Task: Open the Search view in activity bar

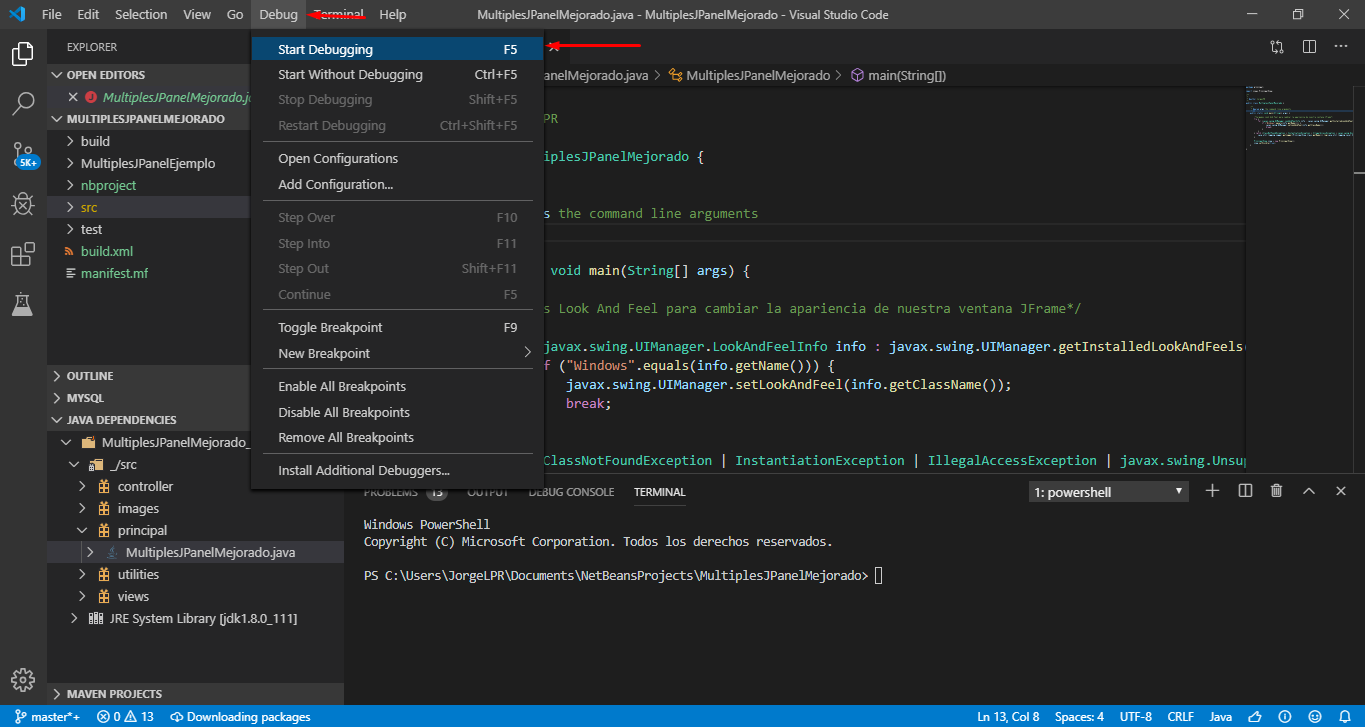Action: 22,104
